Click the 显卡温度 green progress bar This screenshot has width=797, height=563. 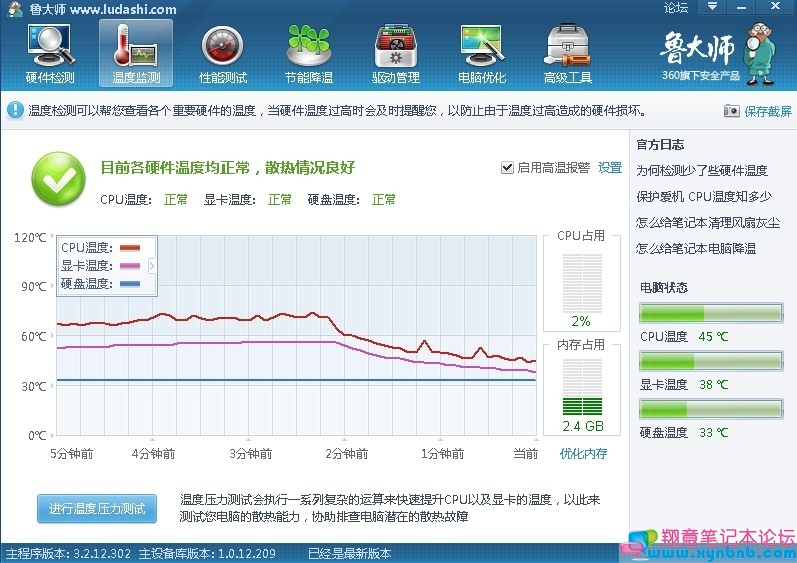coord(711,361)
